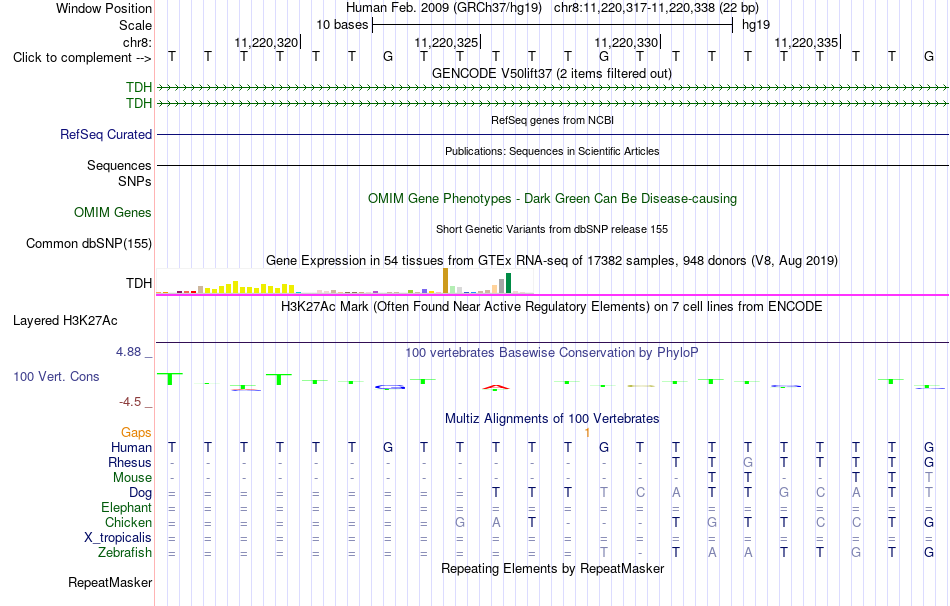
Task: Click the 'G' base in Dog alignment row
Action: 784,493
